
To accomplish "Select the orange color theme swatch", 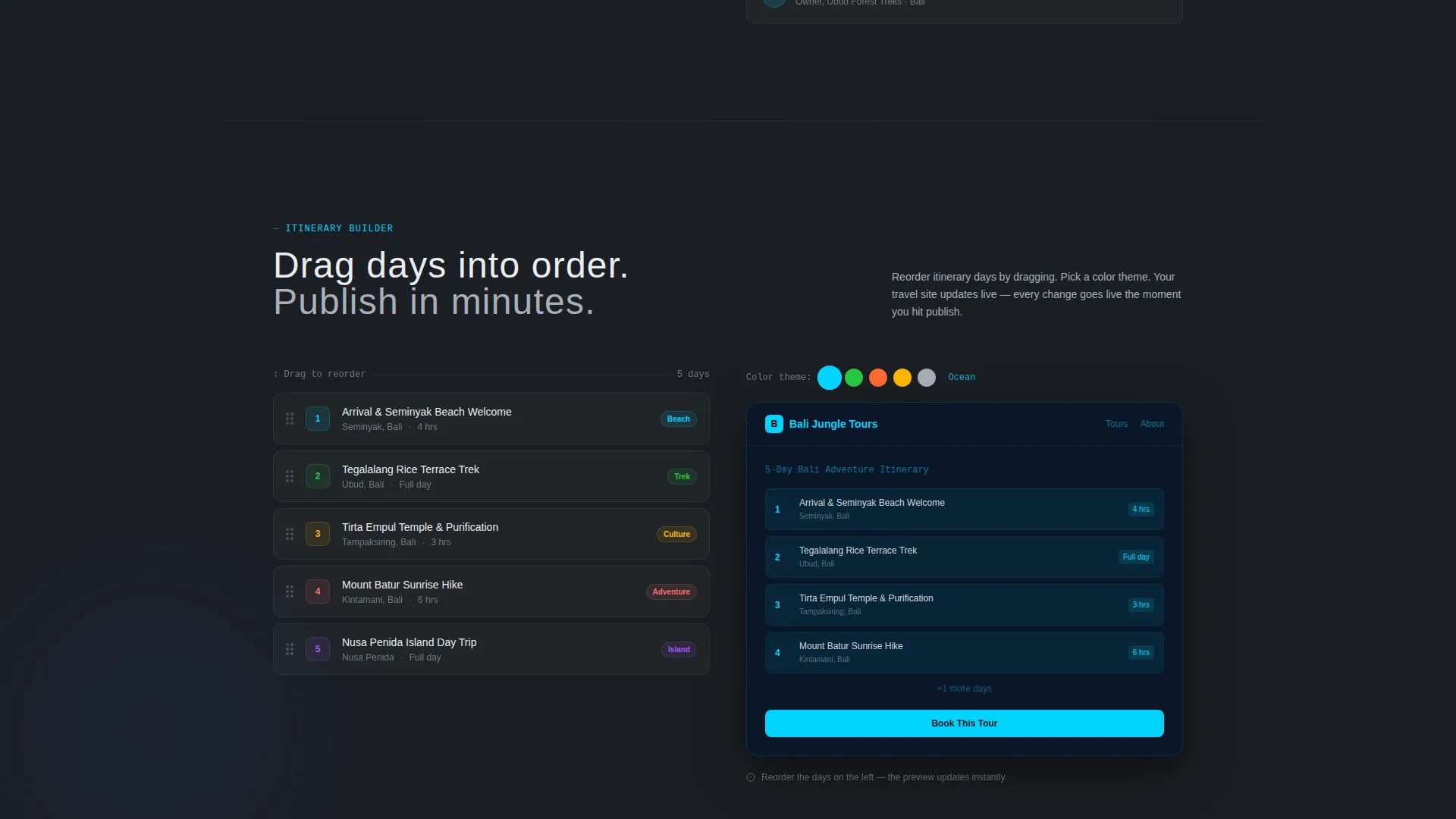I will coord(878,378).
